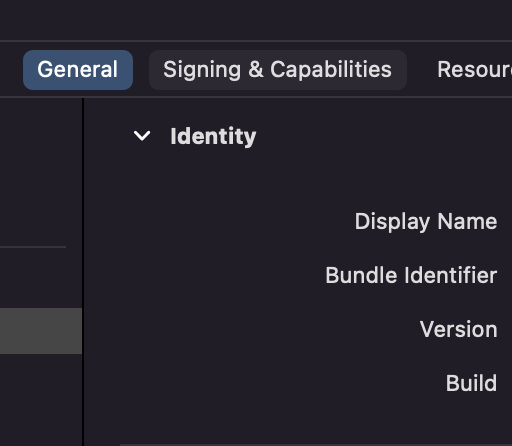Click empty sidebar area between separator and highlighted row
This screenshot has width=512, height=446.
click(41, 278)
